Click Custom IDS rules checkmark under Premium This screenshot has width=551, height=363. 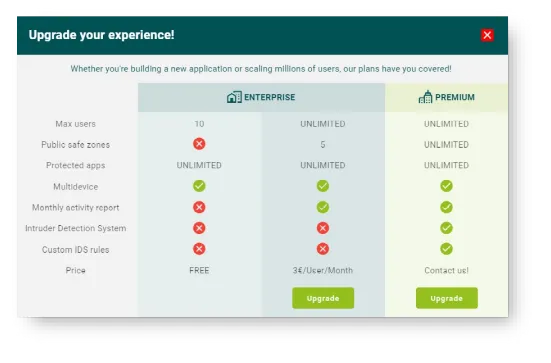point(446,249)
